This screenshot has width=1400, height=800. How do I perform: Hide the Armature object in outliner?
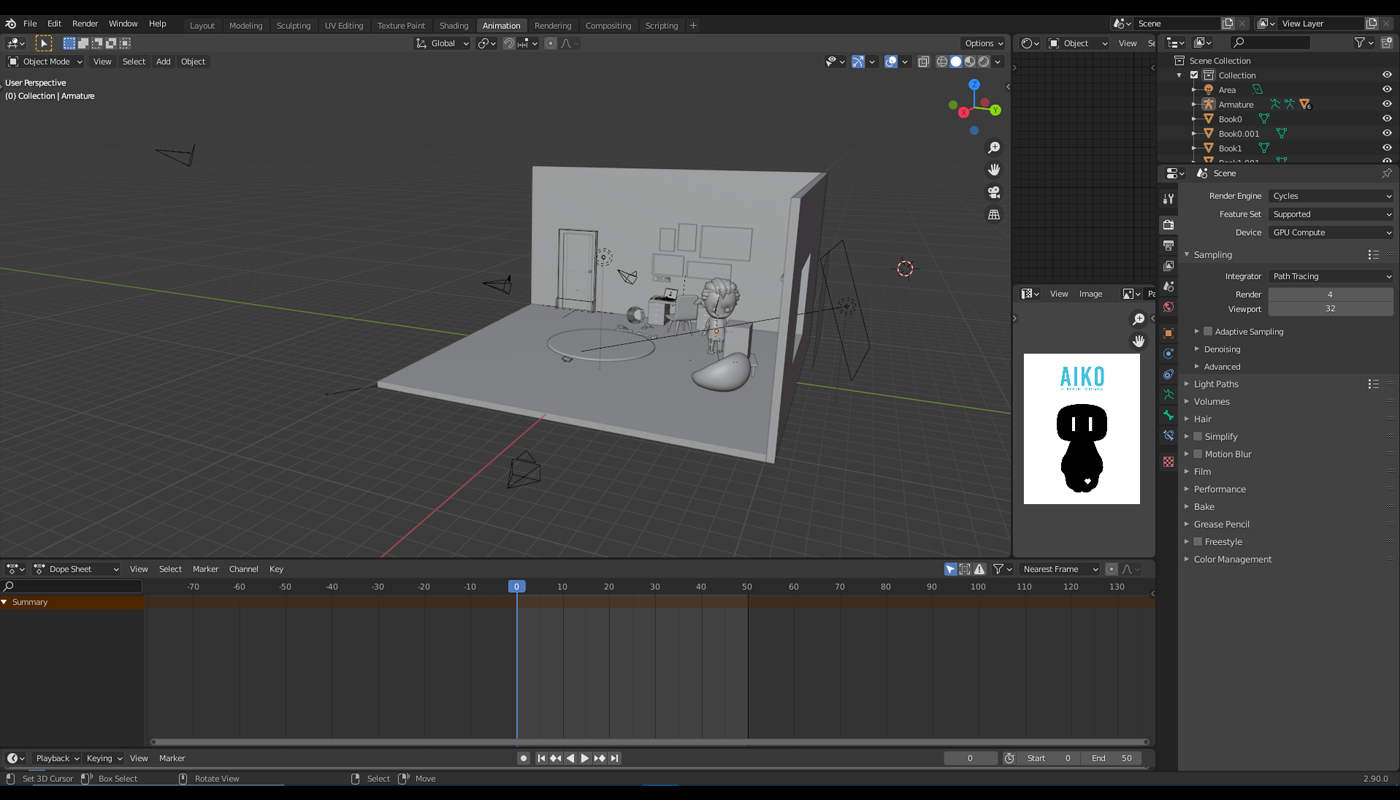tap(1386, 104)
